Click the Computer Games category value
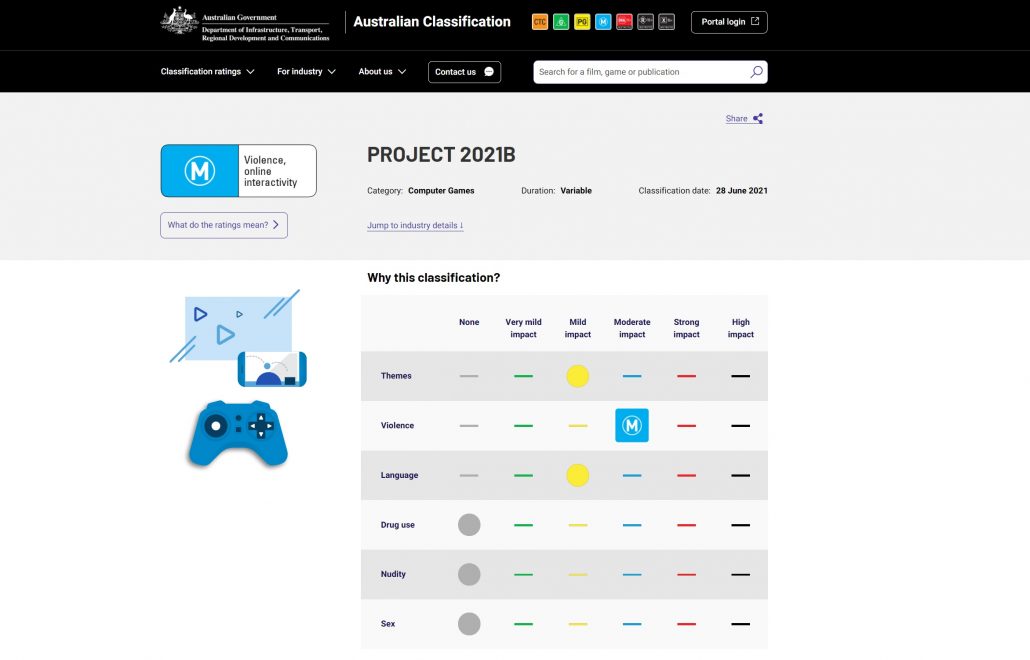The height and width of the screenshot is (660, 1030). (441, 190)
